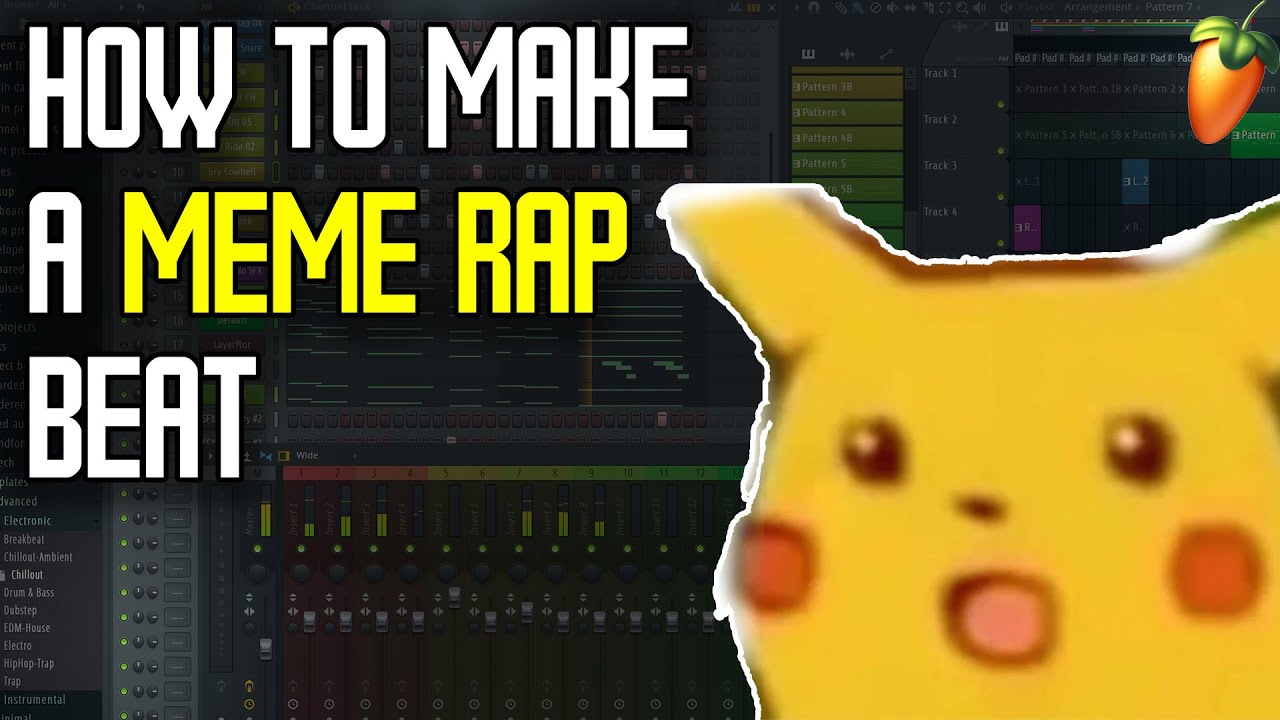Collapse the Electronic folder in browser
This screenshot has width=1280, height=720.
click(48, 521)
